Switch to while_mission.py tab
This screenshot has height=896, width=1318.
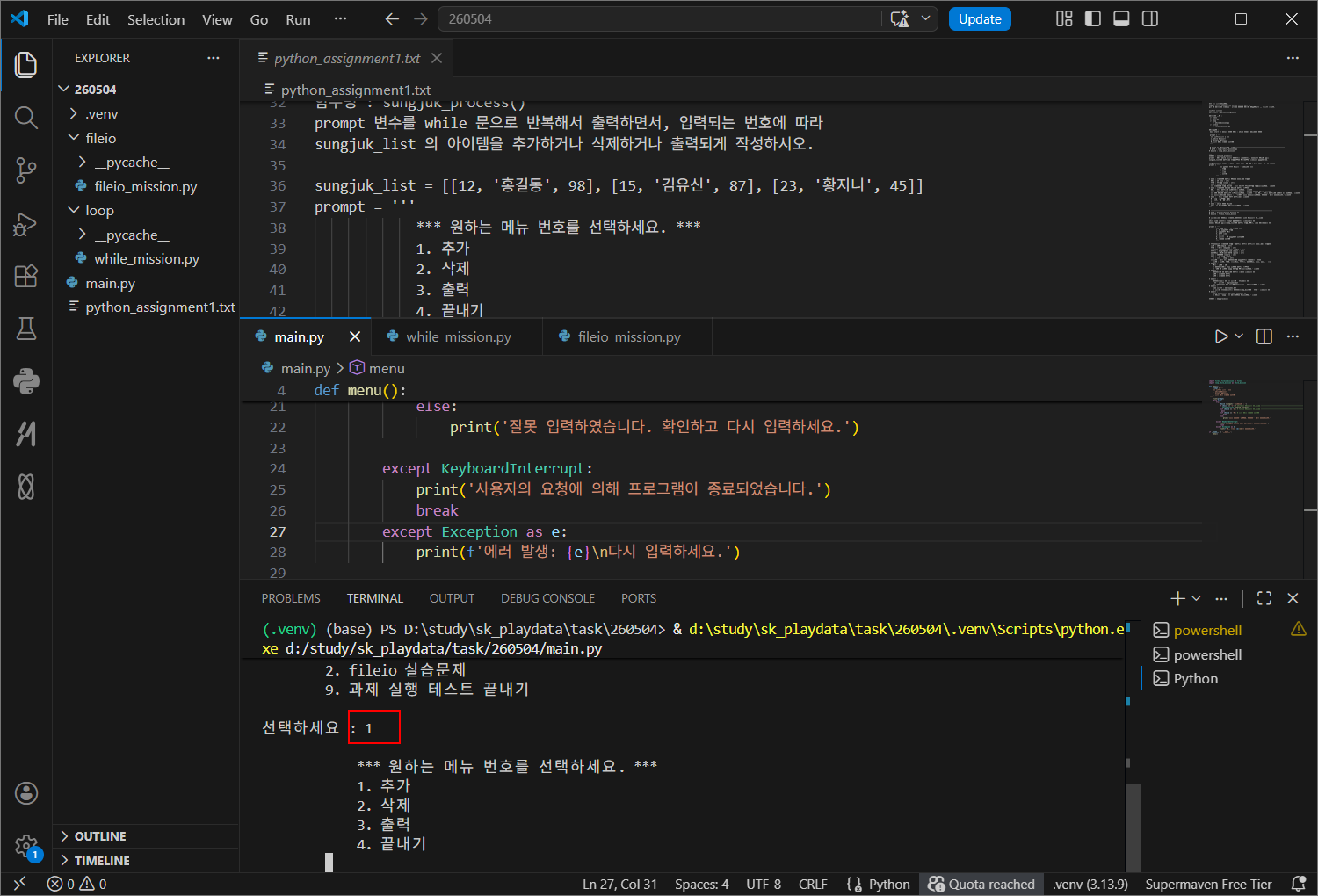tap(458, 336)
